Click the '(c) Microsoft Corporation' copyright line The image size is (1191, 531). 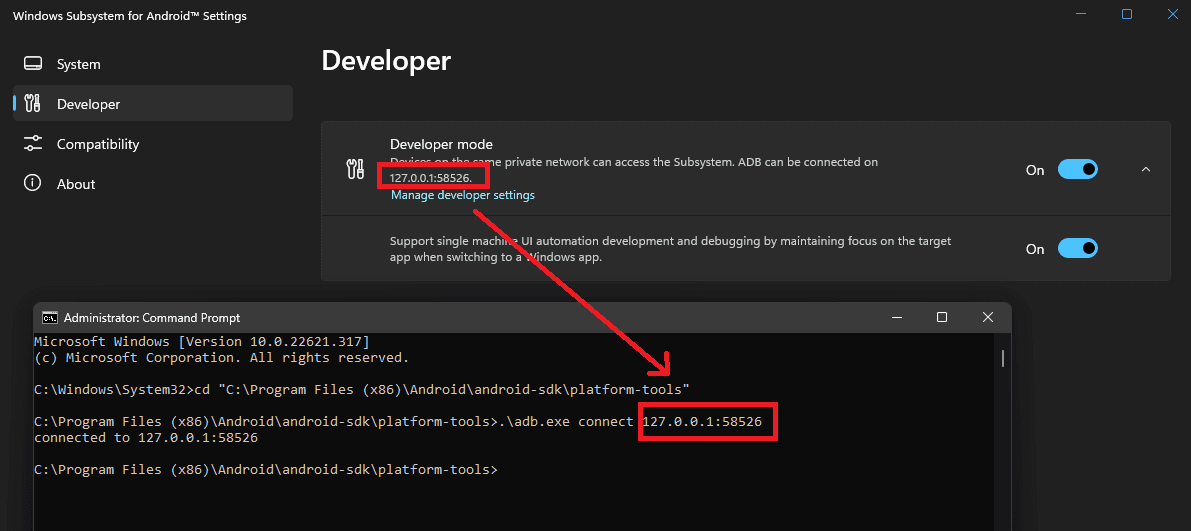click(x=222, y=357)
